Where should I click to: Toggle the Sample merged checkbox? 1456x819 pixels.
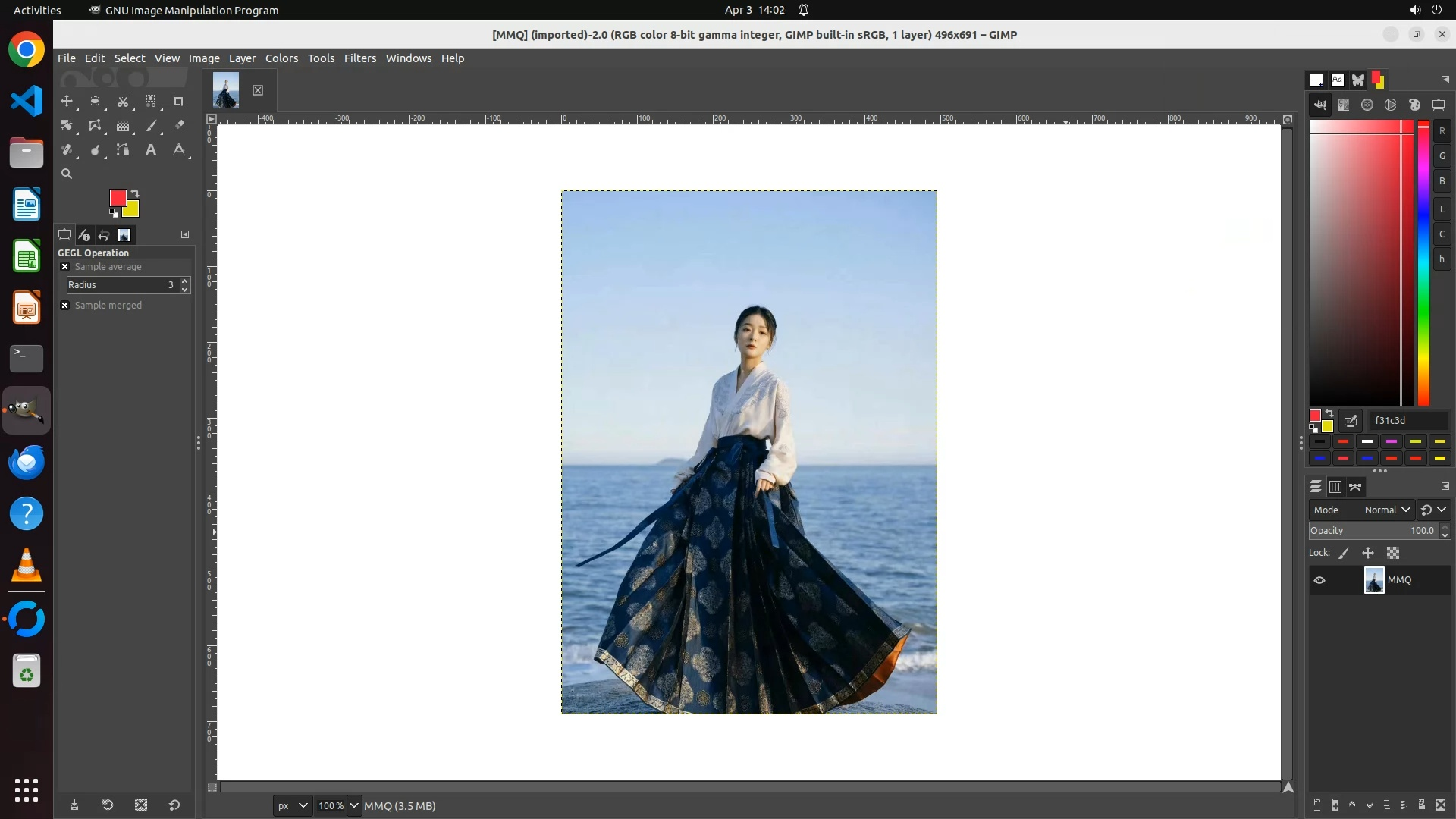click(x=65, y=306)
